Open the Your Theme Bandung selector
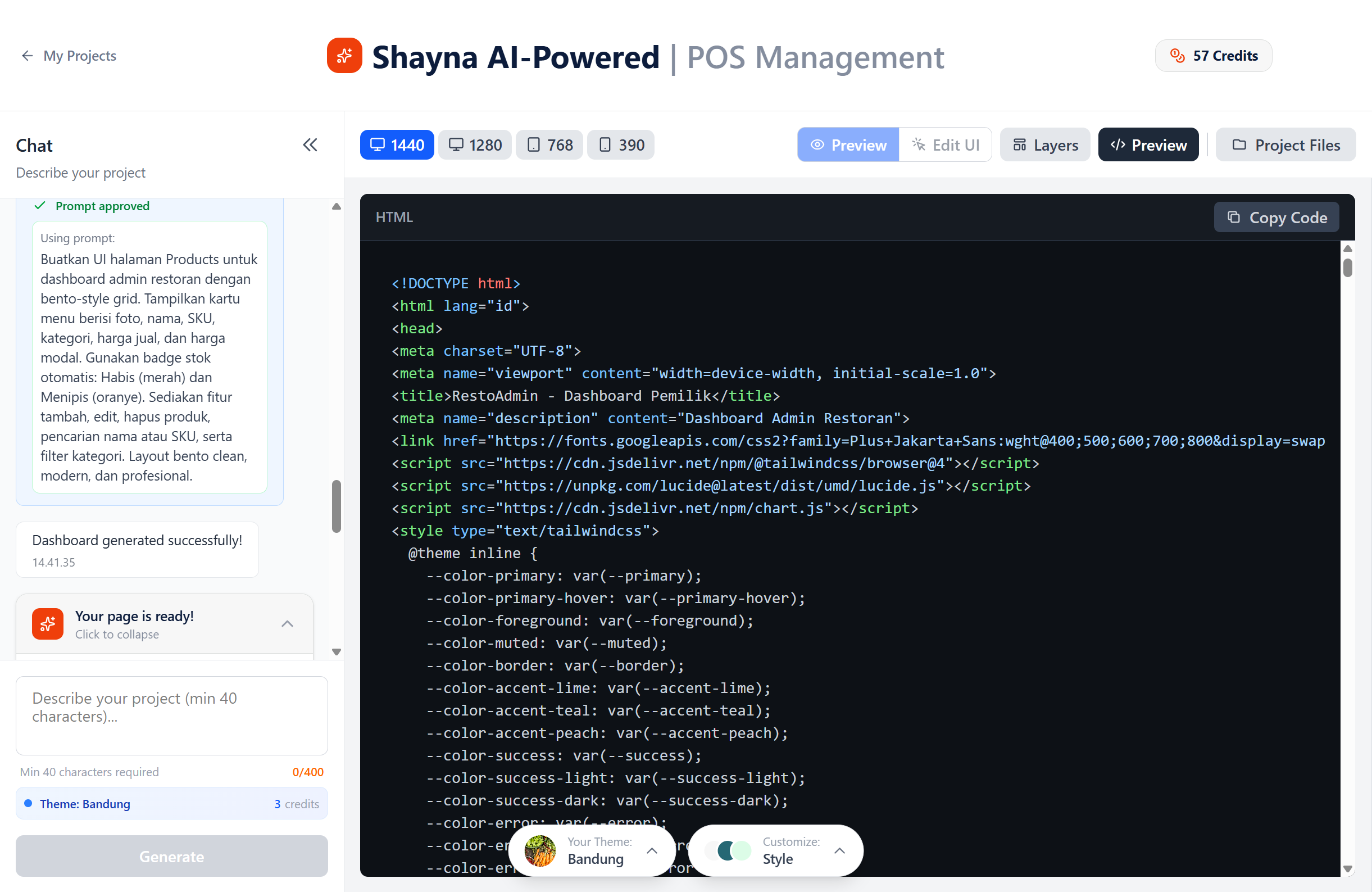1372x892 pixels. pos(652,850)
